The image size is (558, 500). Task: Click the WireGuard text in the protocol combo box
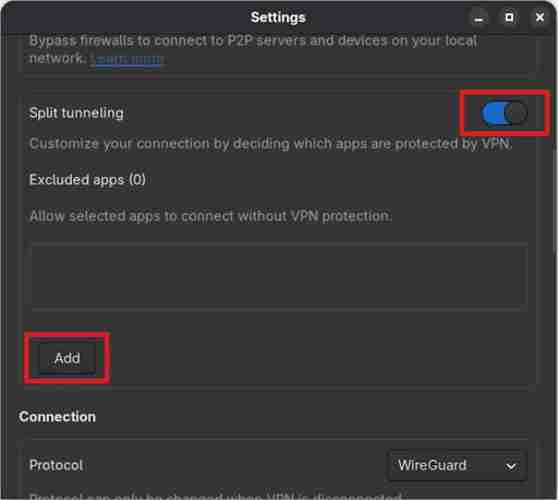coord(432,465)
